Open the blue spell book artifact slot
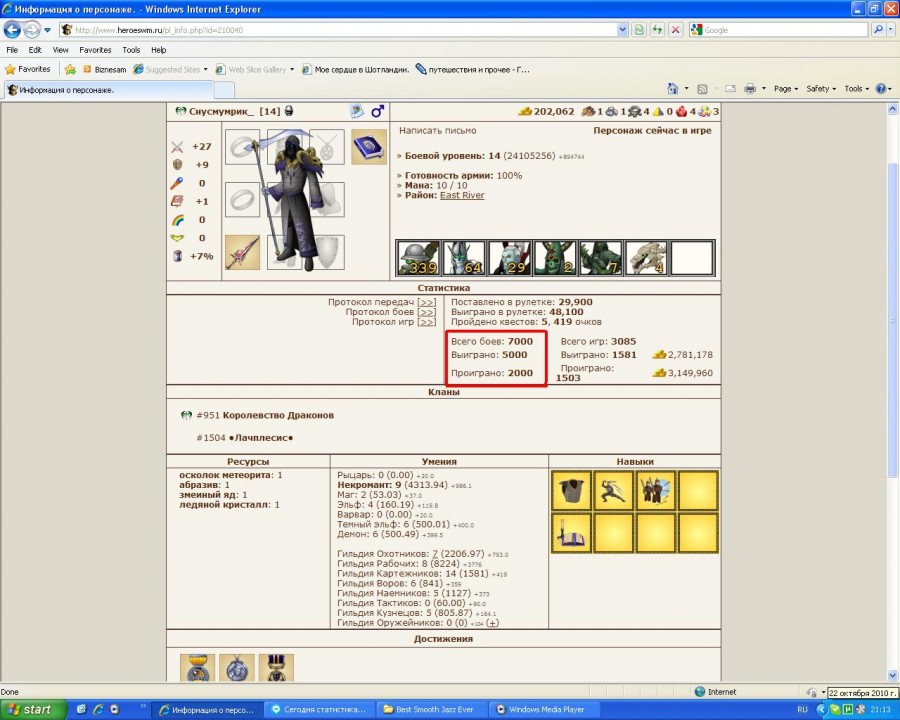900x720 pixels. pos(368,147)
